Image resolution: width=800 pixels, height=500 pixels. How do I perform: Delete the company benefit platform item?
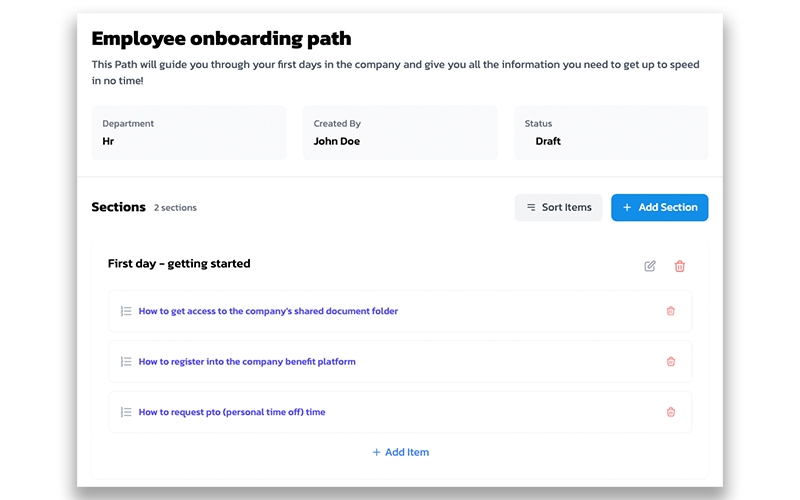point(670,361)
